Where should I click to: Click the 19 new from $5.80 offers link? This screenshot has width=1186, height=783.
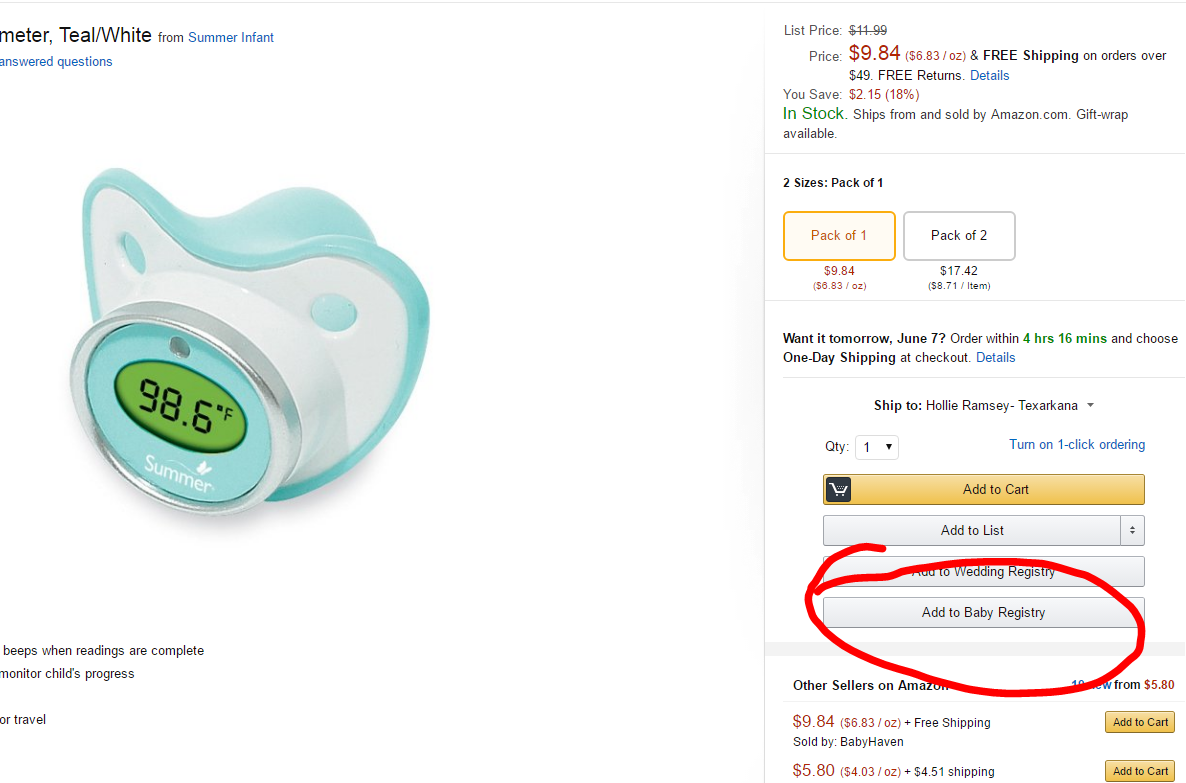(1122, 684)
